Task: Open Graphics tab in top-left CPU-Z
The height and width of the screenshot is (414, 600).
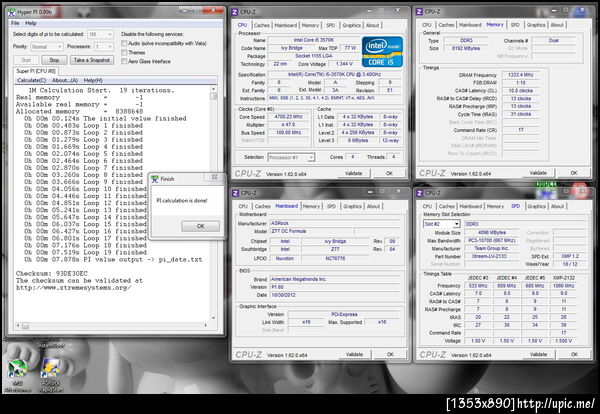Action: [x=351, y=25]
